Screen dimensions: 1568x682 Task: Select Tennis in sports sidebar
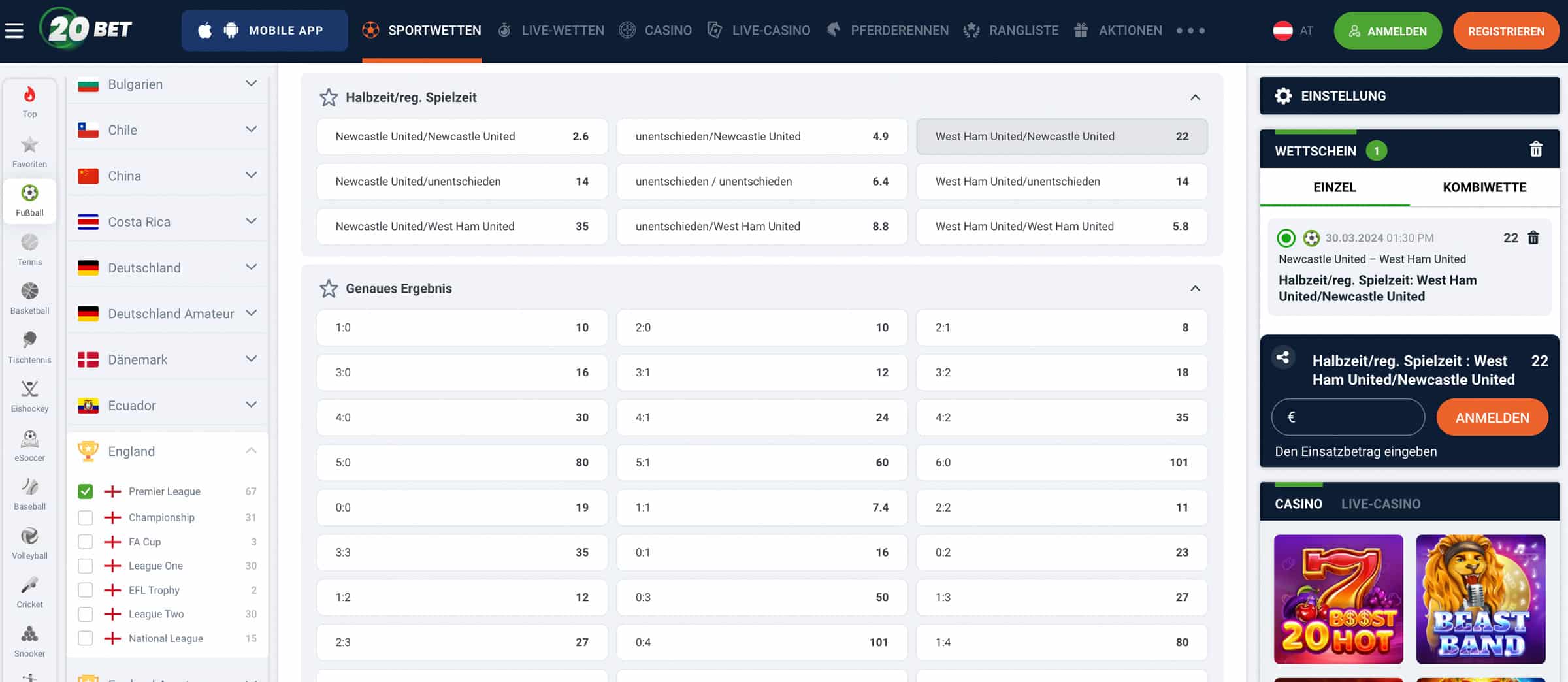point(29,250)
